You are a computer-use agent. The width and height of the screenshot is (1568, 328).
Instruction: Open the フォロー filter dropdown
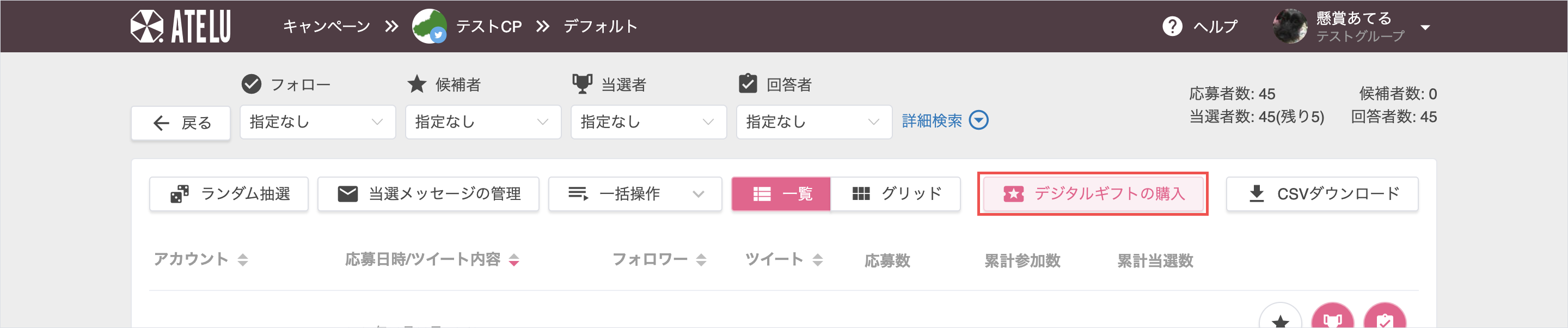318,122
